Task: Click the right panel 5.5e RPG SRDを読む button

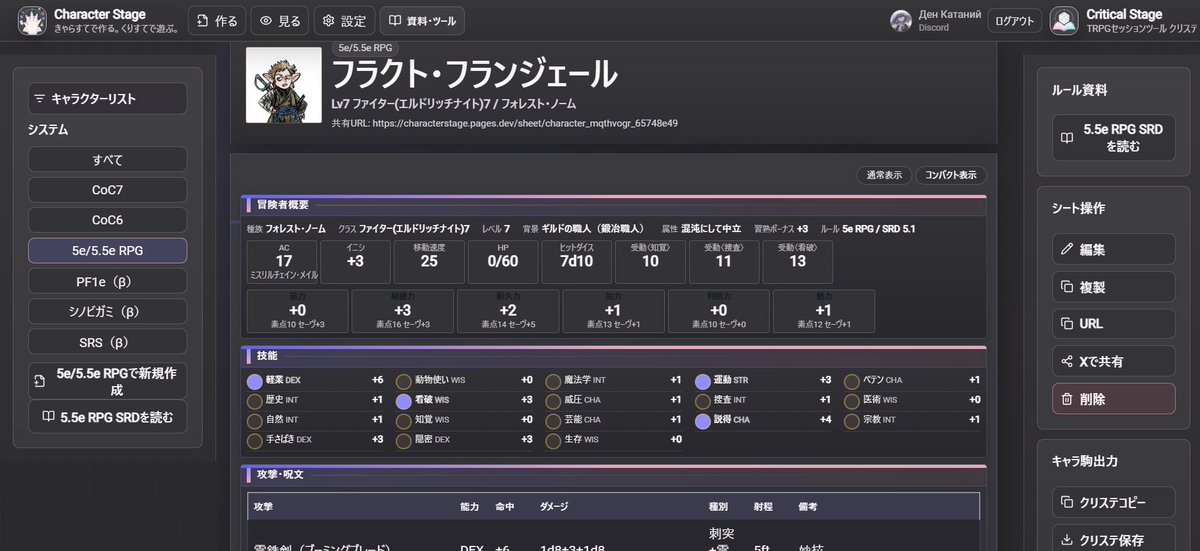Action: coord(1112,138)
